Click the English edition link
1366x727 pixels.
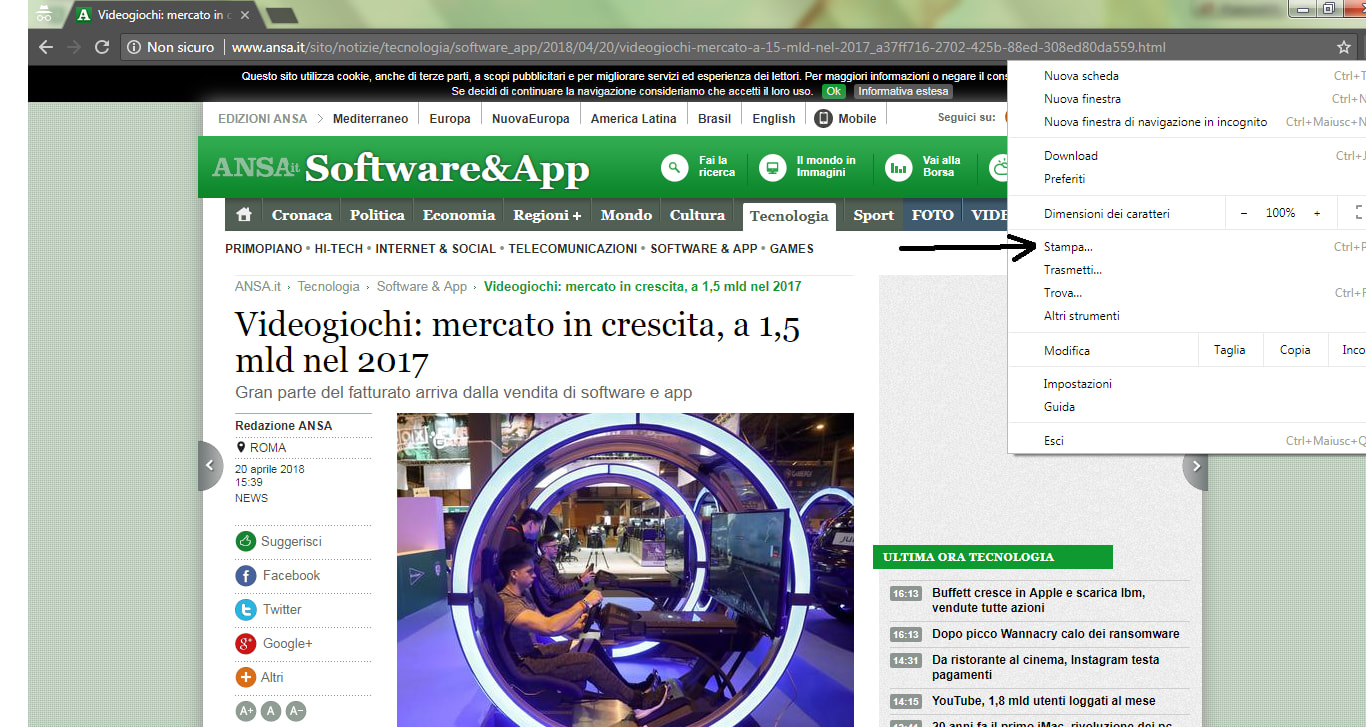tap(774, 118)
